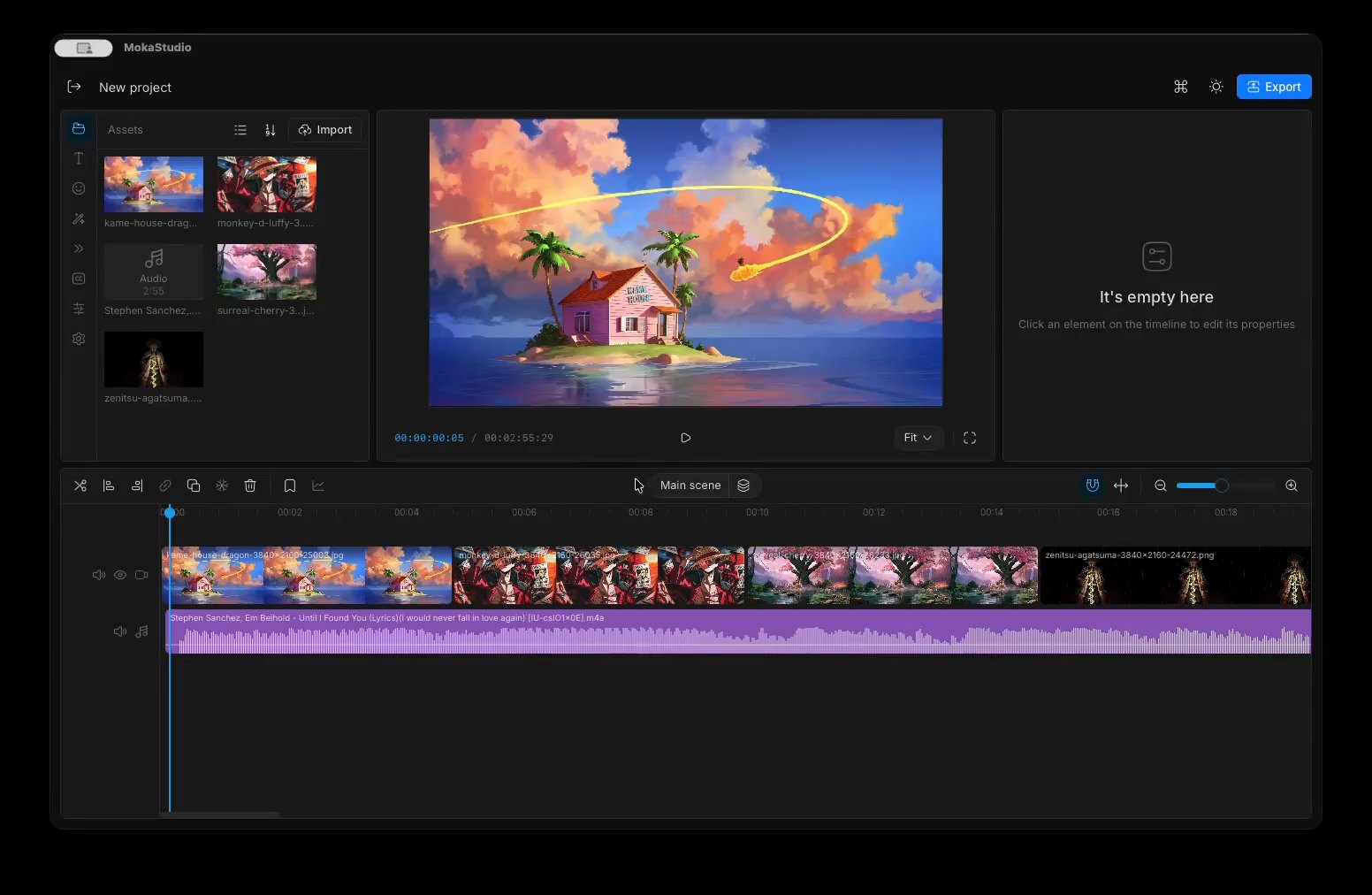Duplicate the selected clip
This screenshot has width=1372, height=895.
(x=194, y=486)
